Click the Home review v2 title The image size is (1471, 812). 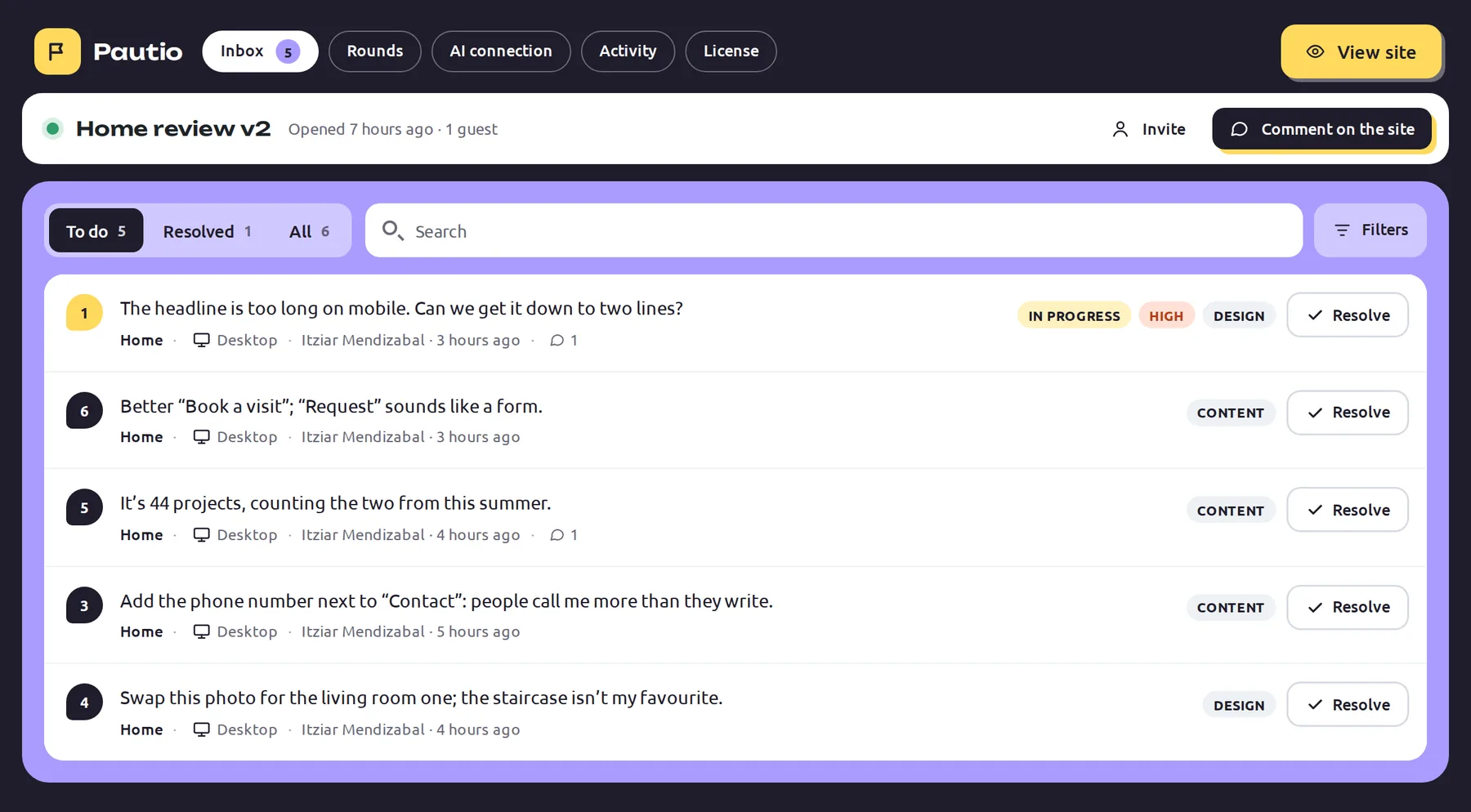click(x=173, y=128)
